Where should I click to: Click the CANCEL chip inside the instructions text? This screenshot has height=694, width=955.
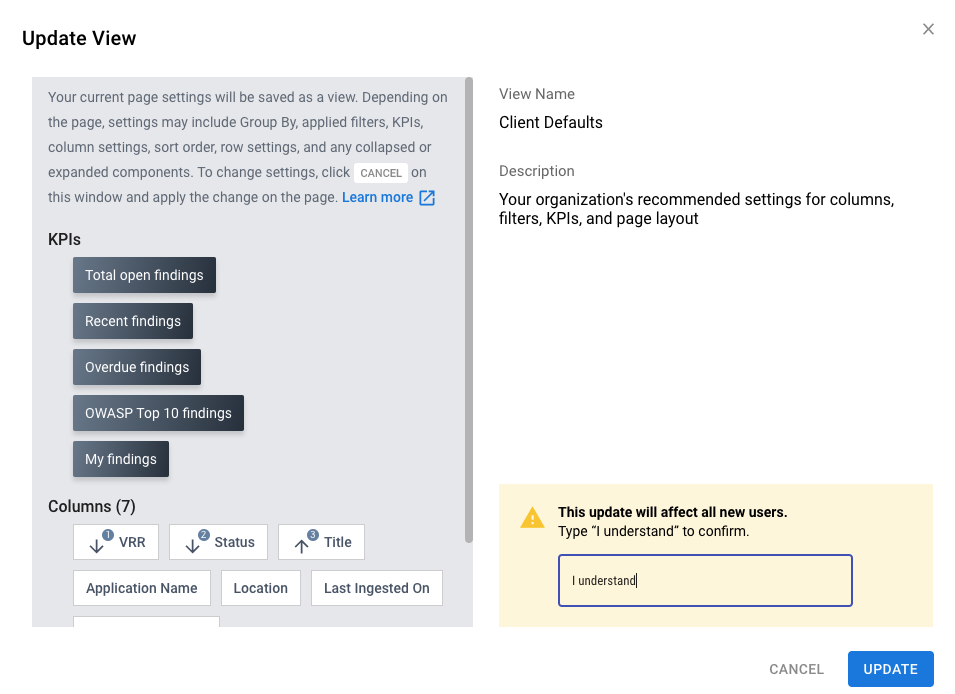click(381, 172)
